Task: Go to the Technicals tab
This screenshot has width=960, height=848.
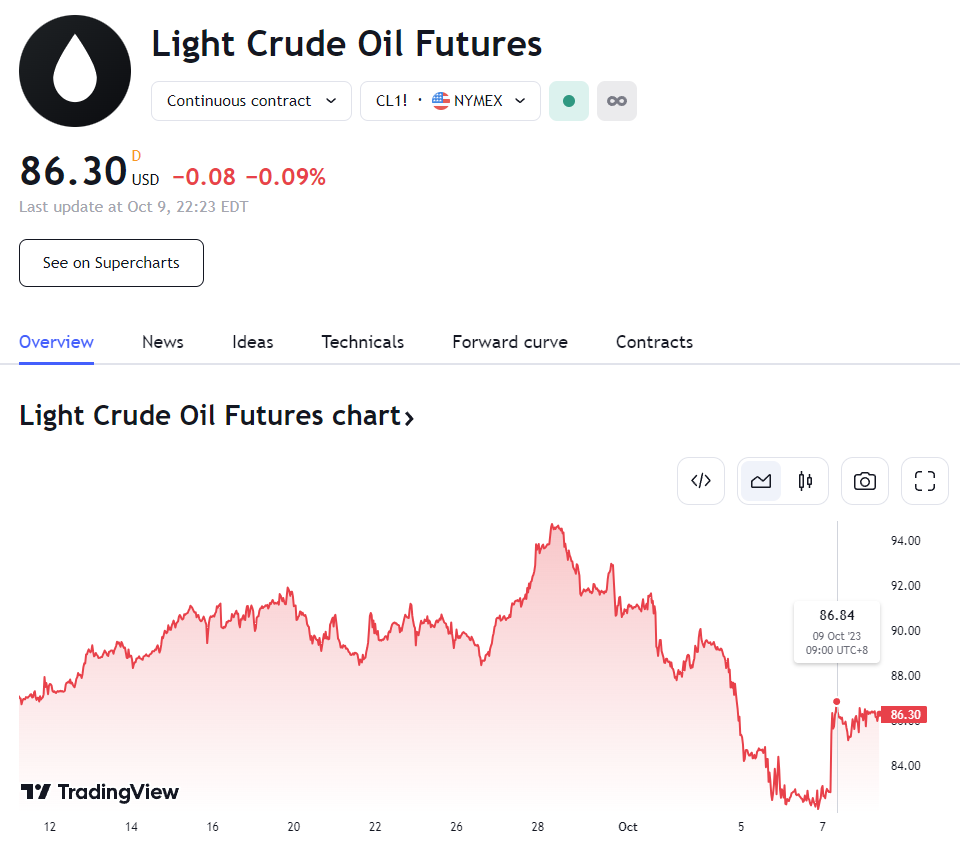Action: tap(363, 342)
